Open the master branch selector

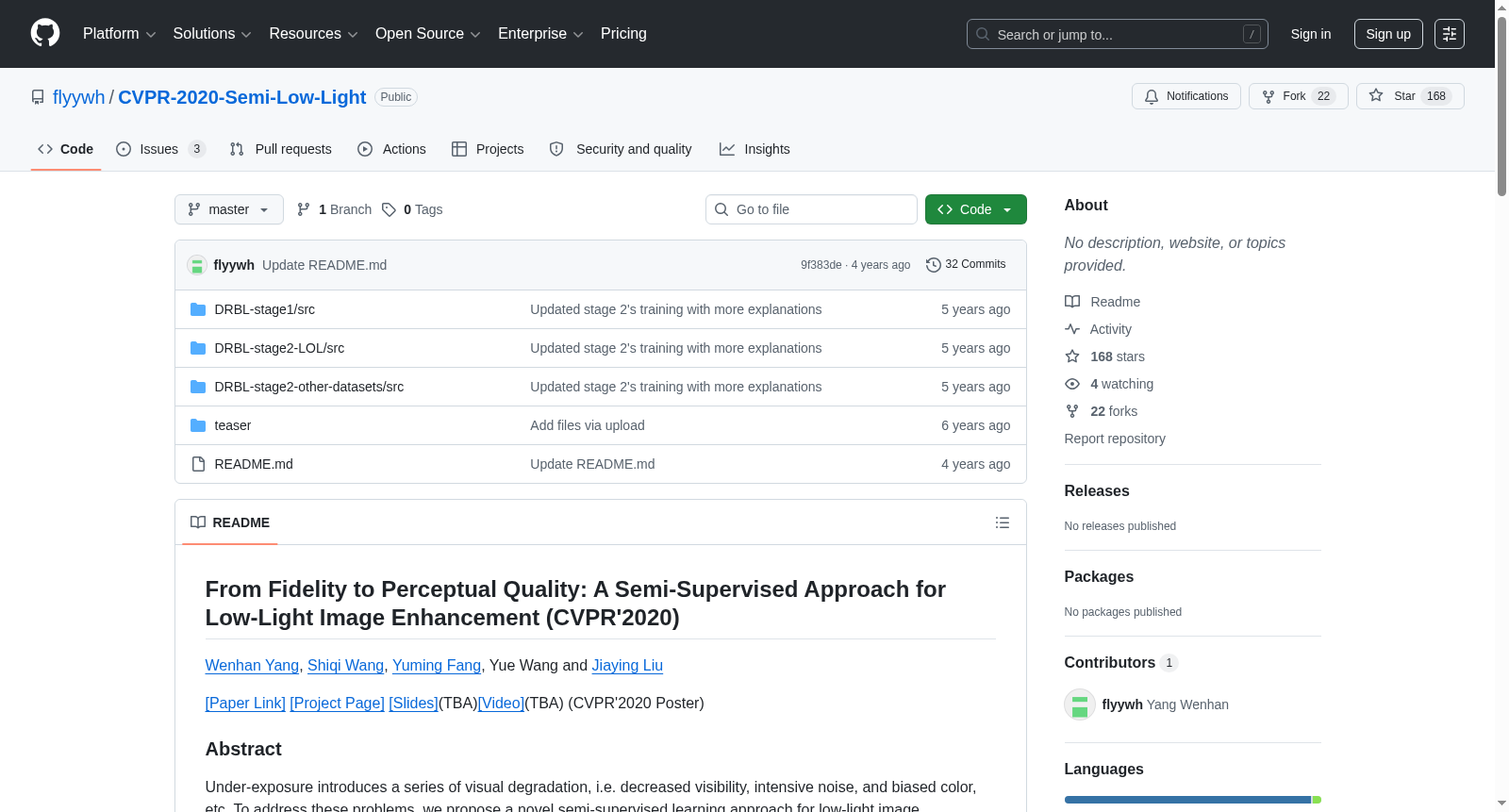tap(229, 209)
